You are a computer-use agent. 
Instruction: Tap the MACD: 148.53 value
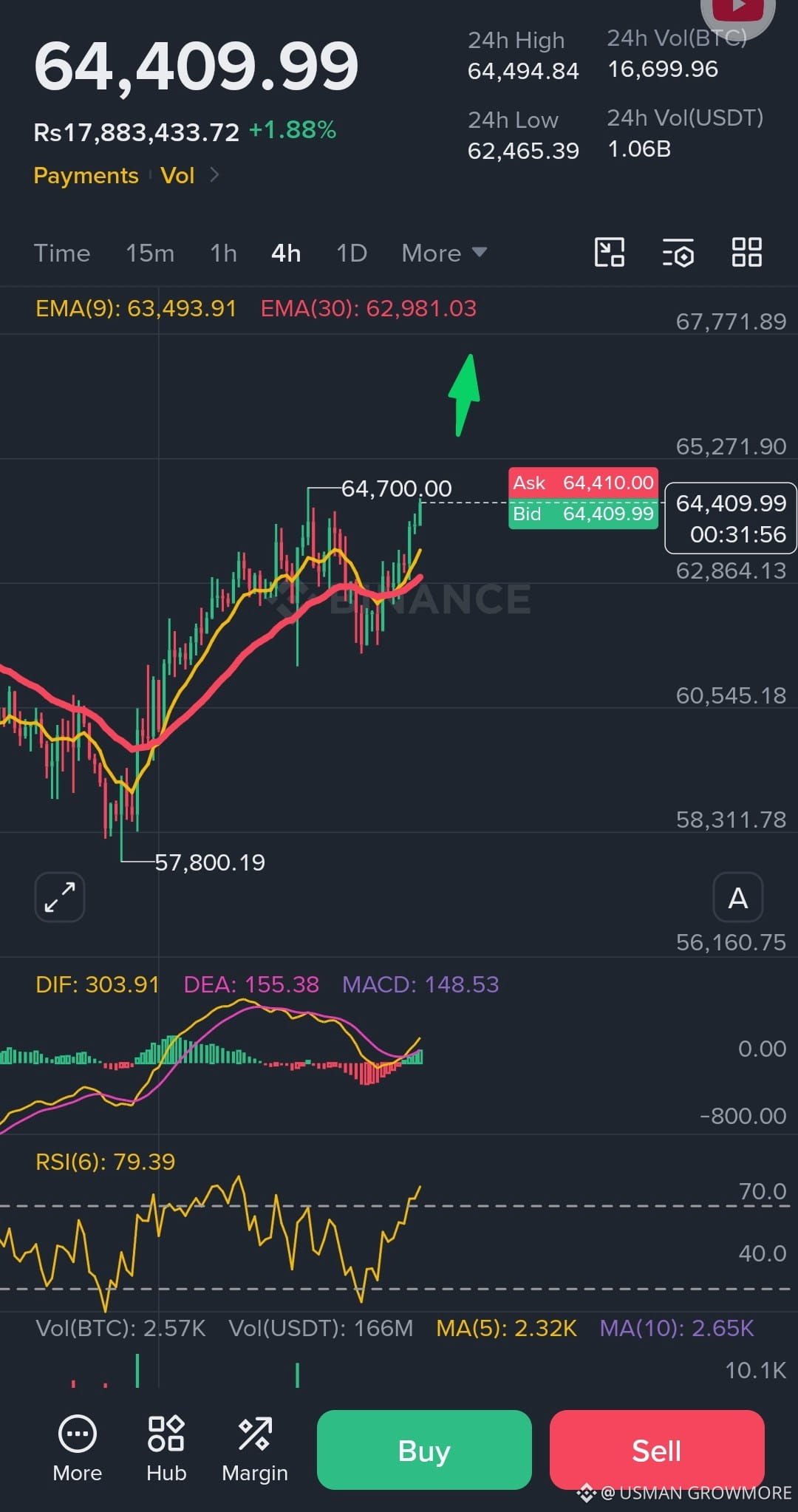point(420,984)
